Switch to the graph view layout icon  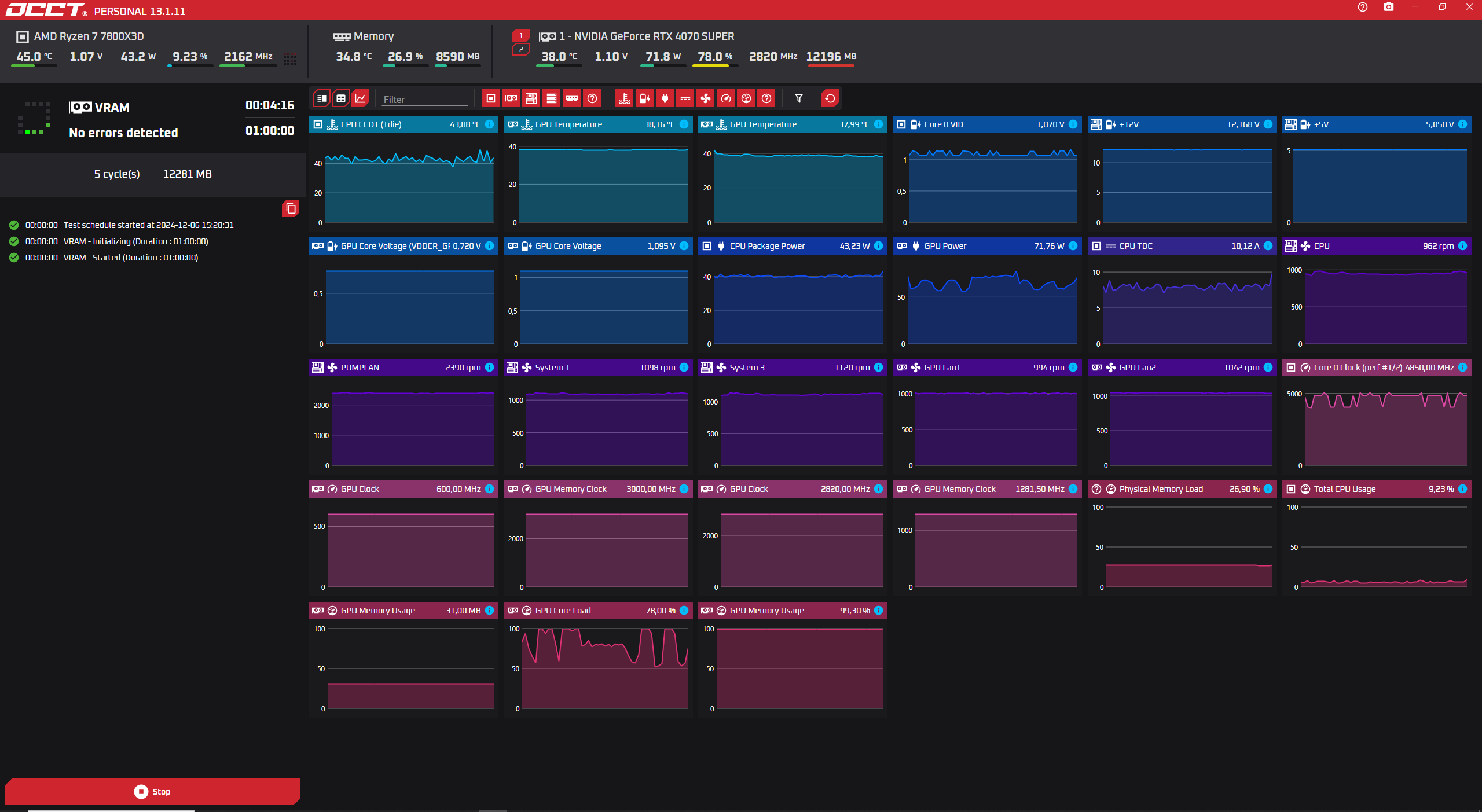coord(361,98)
